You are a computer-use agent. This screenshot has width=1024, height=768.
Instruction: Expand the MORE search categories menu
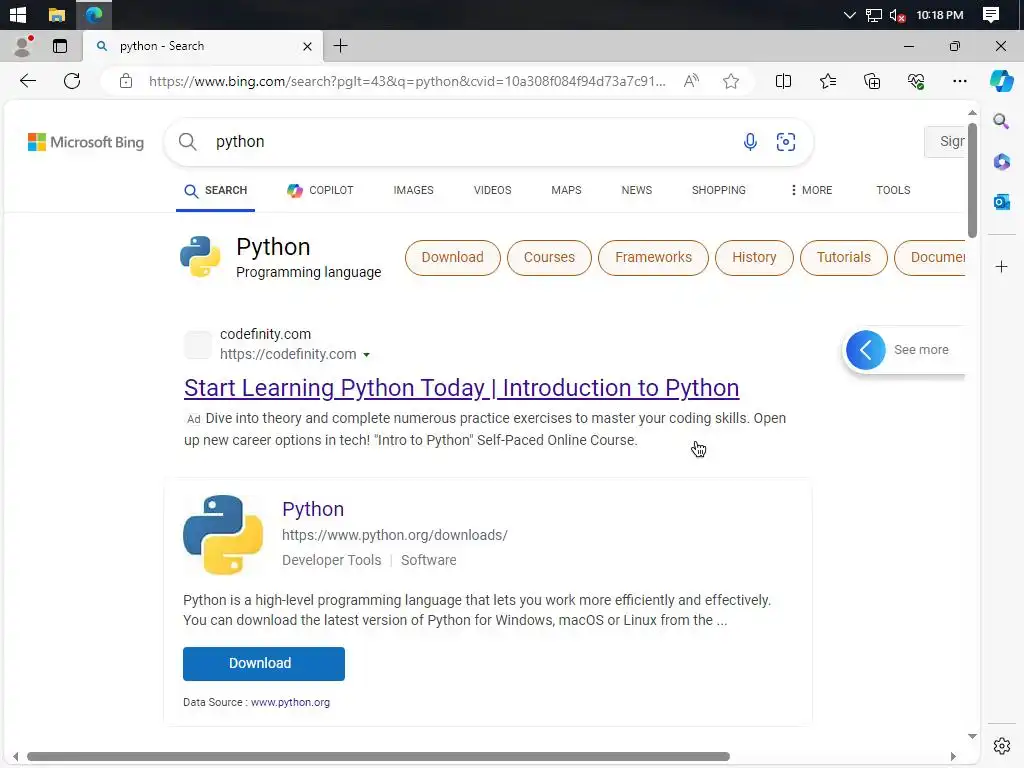pos(811,190)
